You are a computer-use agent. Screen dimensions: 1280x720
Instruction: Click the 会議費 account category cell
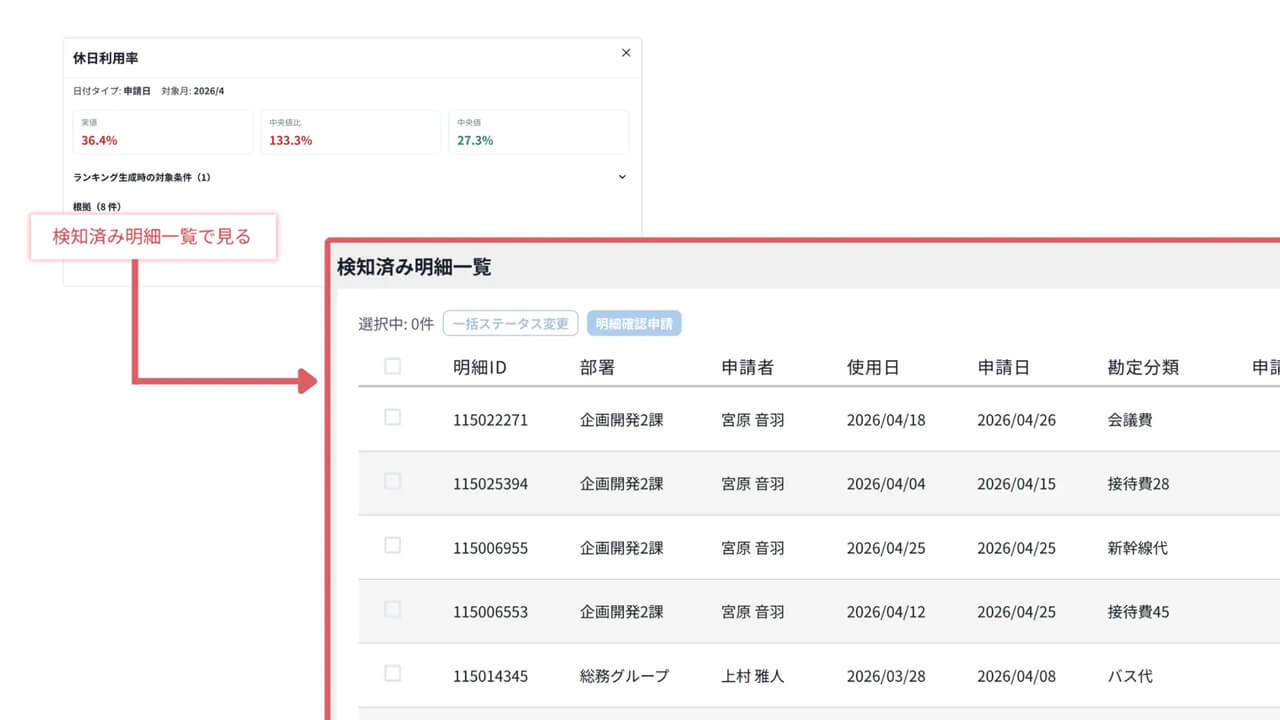click(x=1130, y=420)
